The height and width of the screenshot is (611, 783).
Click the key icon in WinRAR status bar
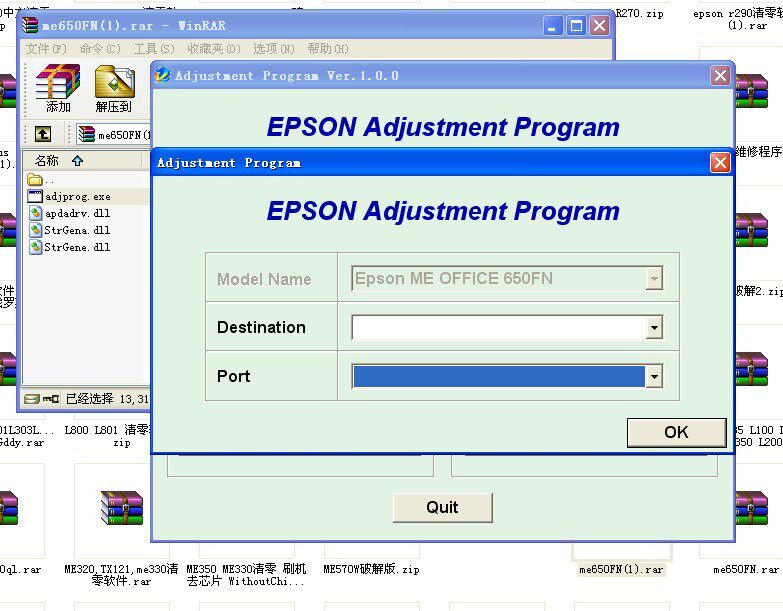click(x=51, y=398)
